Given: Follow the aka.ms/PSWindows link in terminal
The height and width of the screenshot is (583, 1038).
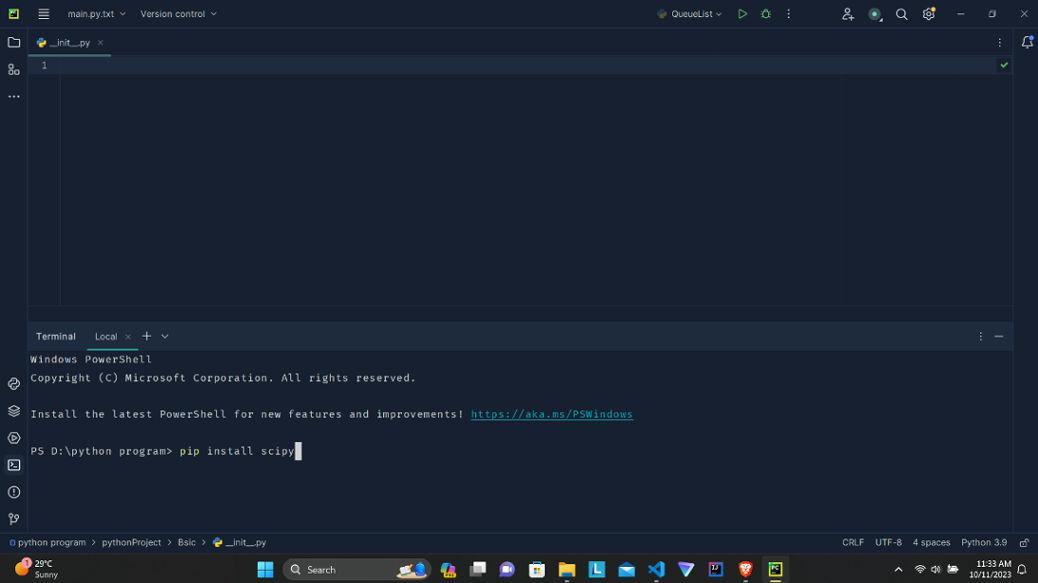Looking at the screenshot, I should tap(551, 413).
